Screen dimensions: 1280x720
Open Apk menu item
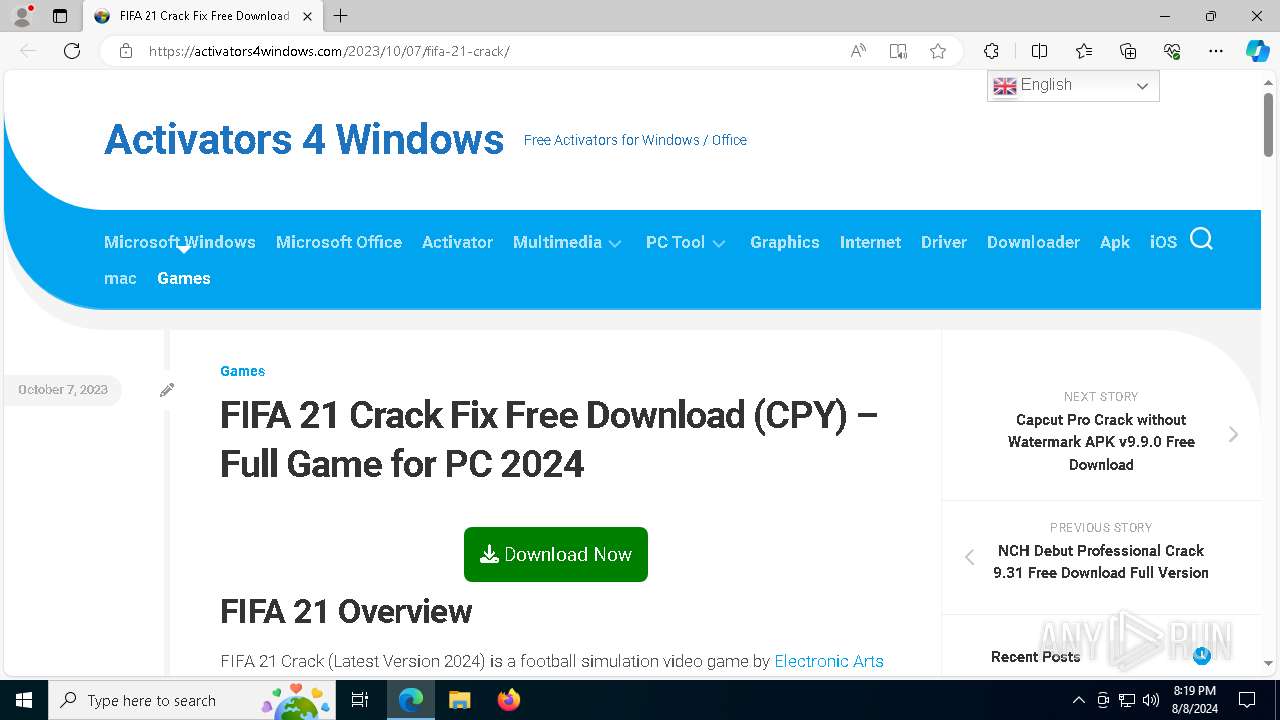(x=1115, y=242)
